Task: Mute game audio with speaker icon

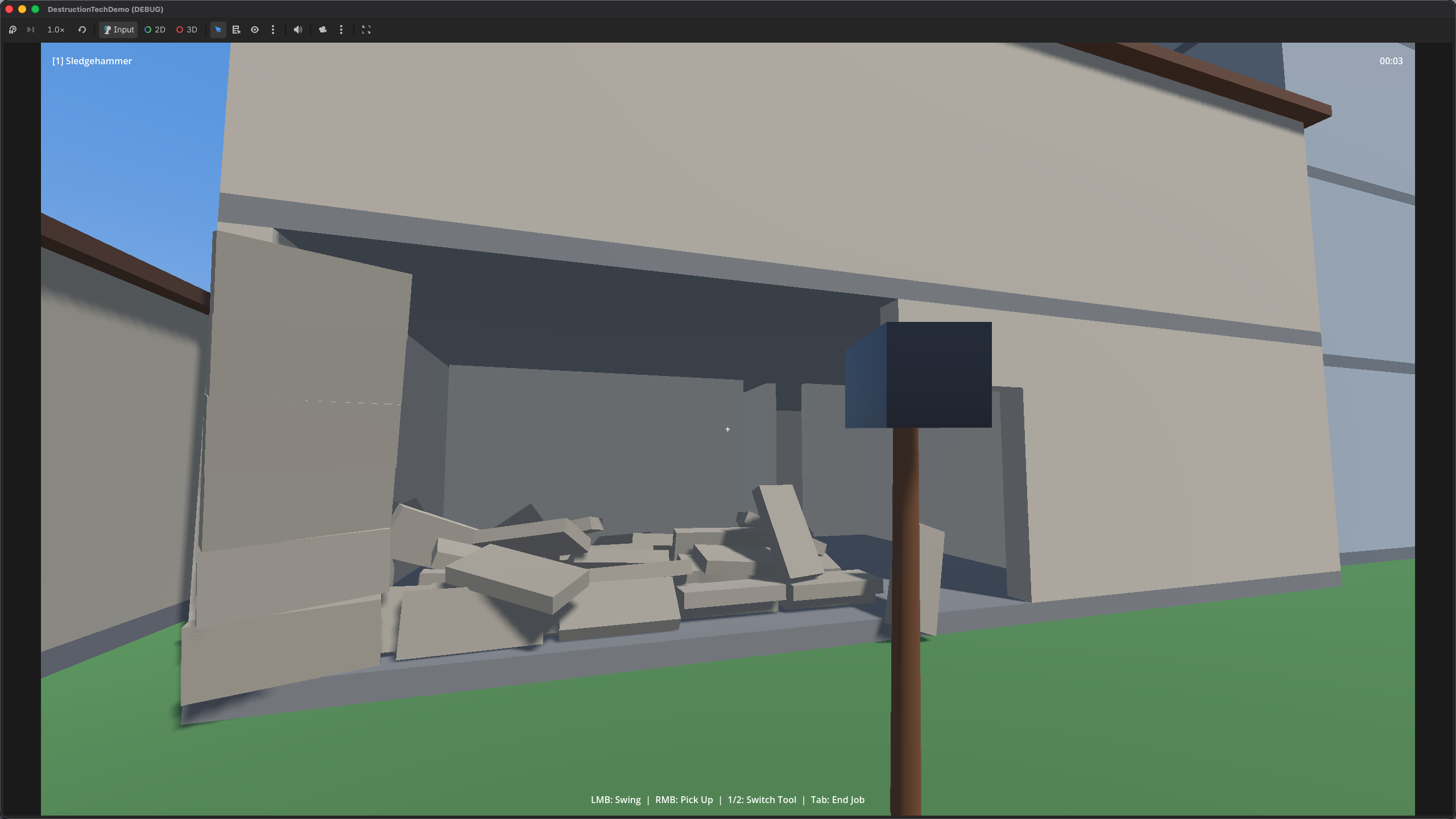Action: [x=297, y=30]
